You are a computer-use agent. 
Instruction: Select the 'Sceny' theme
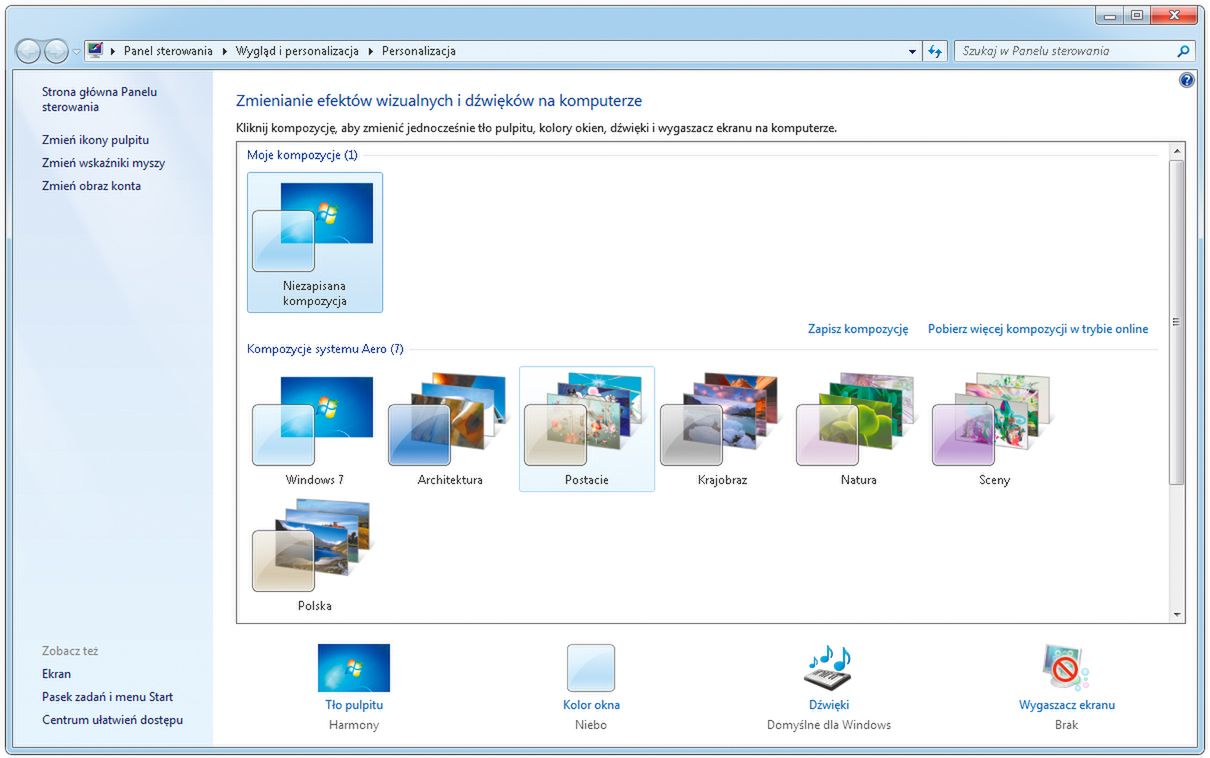pyautogui.click(x=994, y=430)
